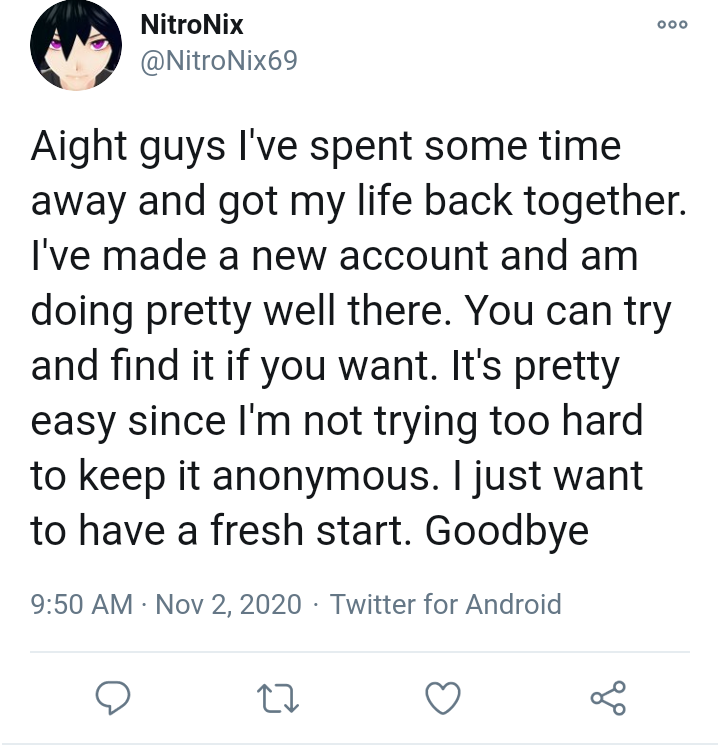View NitroNix's anime profile picture

pyautogui.click(x=76, y=45)
